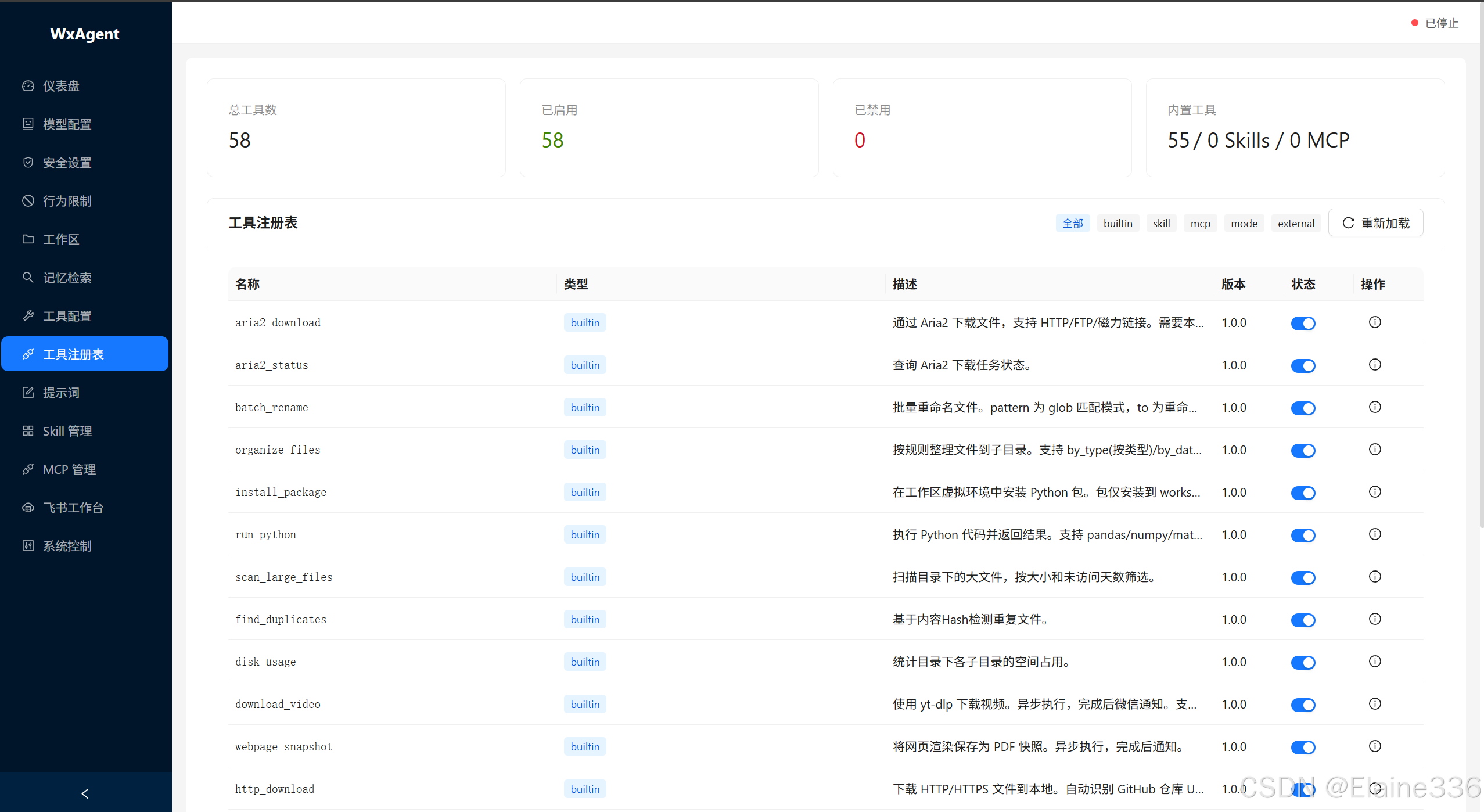Toggle find_duplicates status switch

point(1303,620)
